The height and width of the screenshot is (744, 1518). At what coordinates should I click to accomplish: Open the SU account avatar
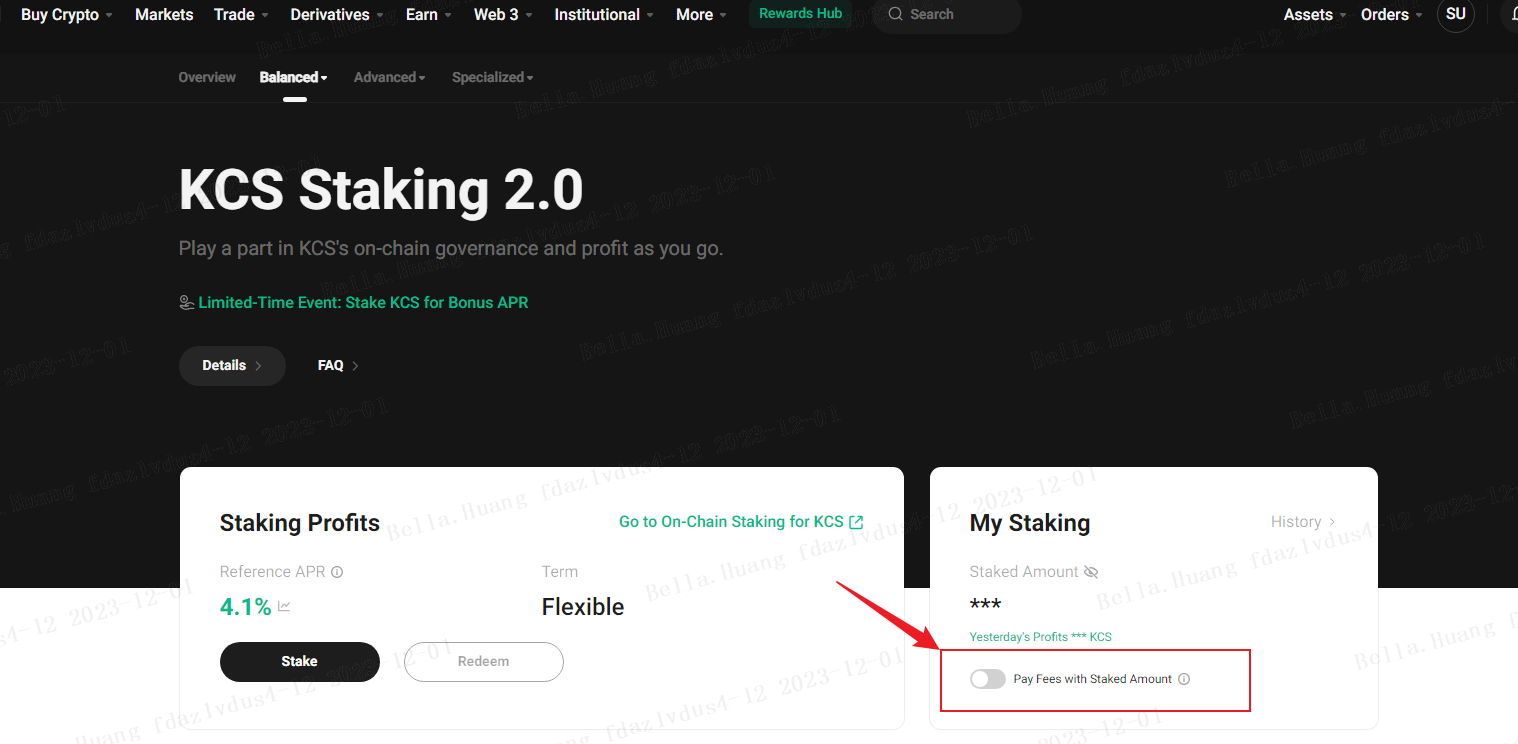[1455, 15]
